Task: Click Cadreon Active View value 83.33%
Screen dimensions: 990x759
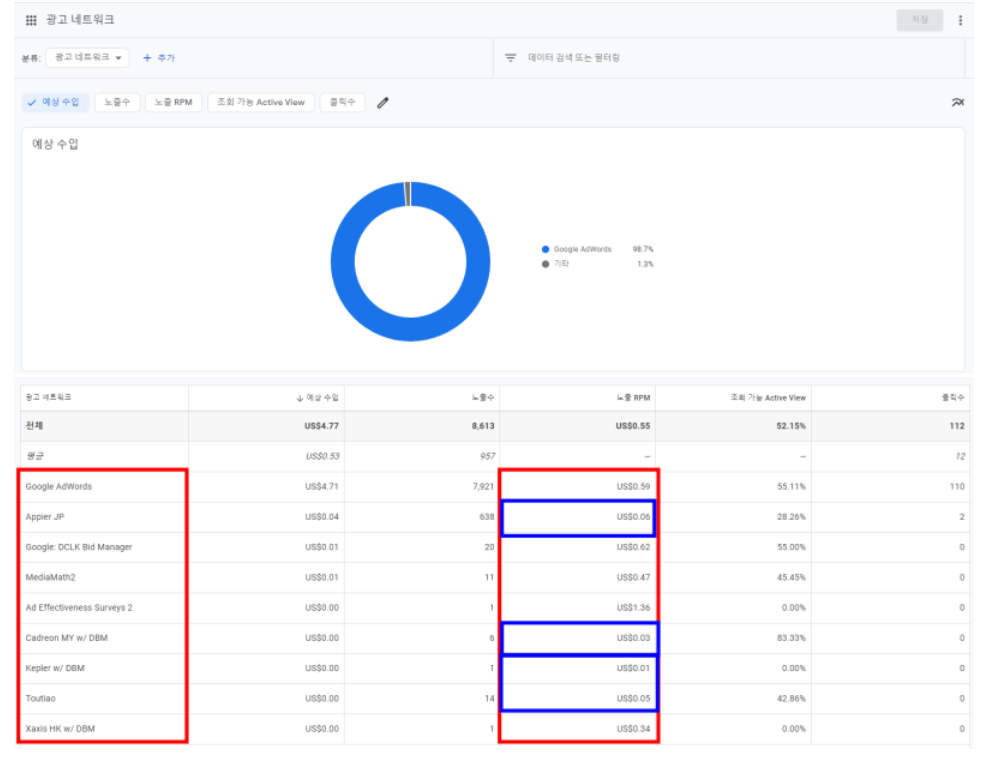Action: pos(791,638)
